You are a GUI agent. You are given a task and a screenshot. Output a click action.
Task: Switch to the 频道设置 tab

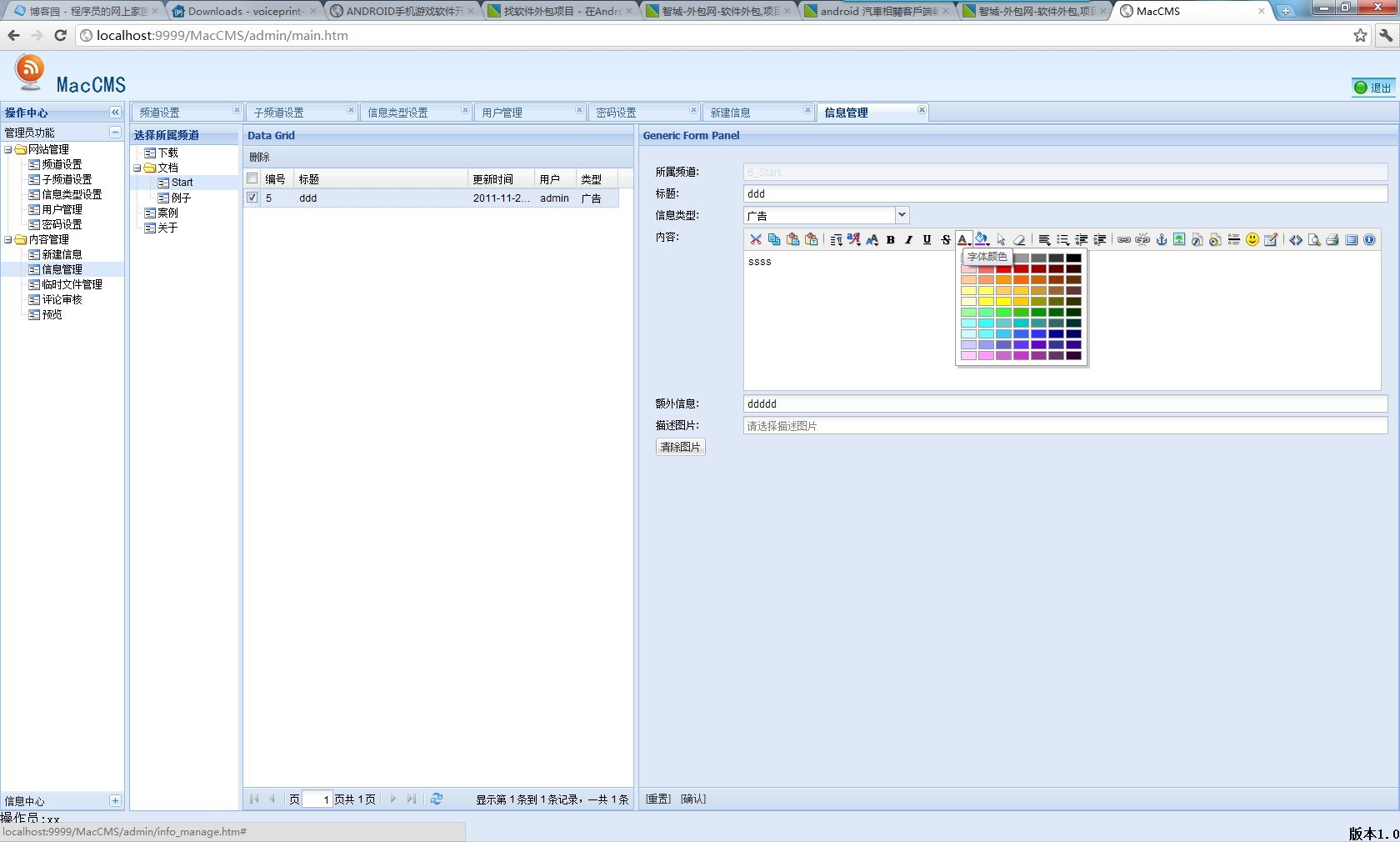(160, 113)
